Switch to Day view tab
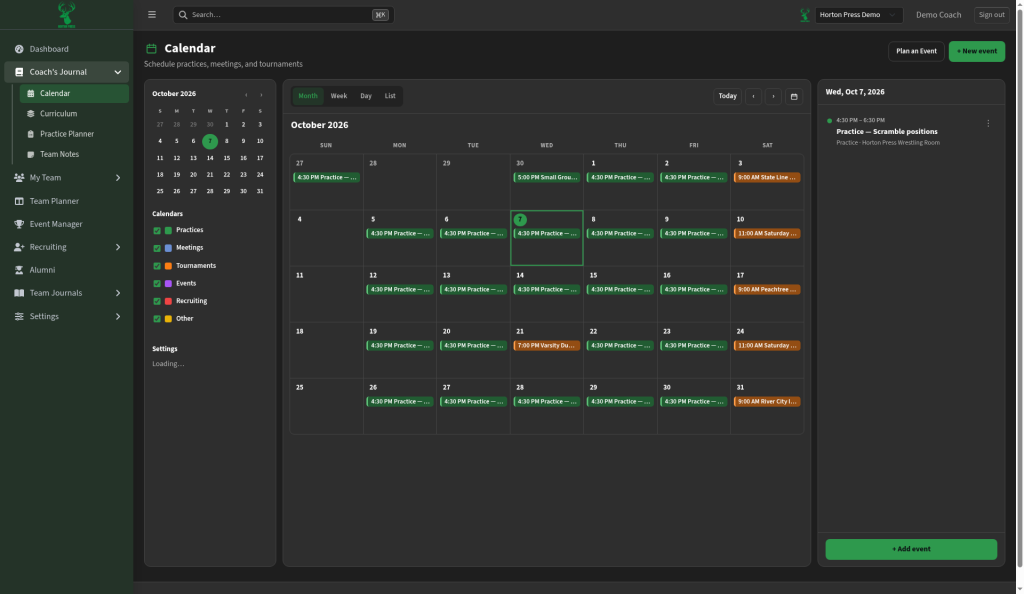 point(366,96)
